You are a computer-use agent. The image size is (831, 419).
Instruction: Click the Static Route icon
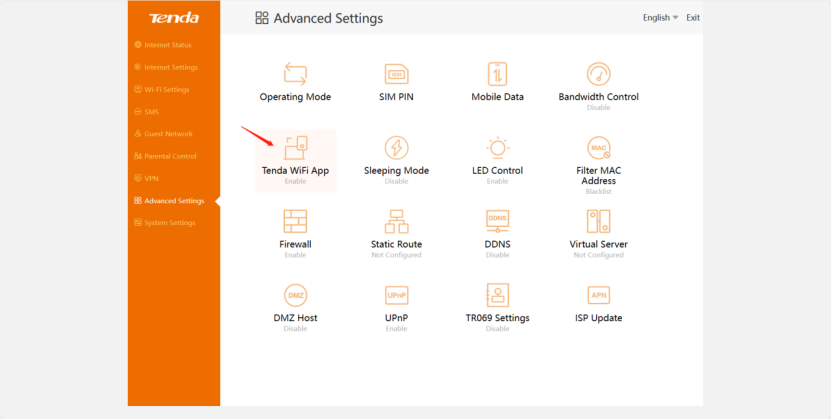point(397,221)
